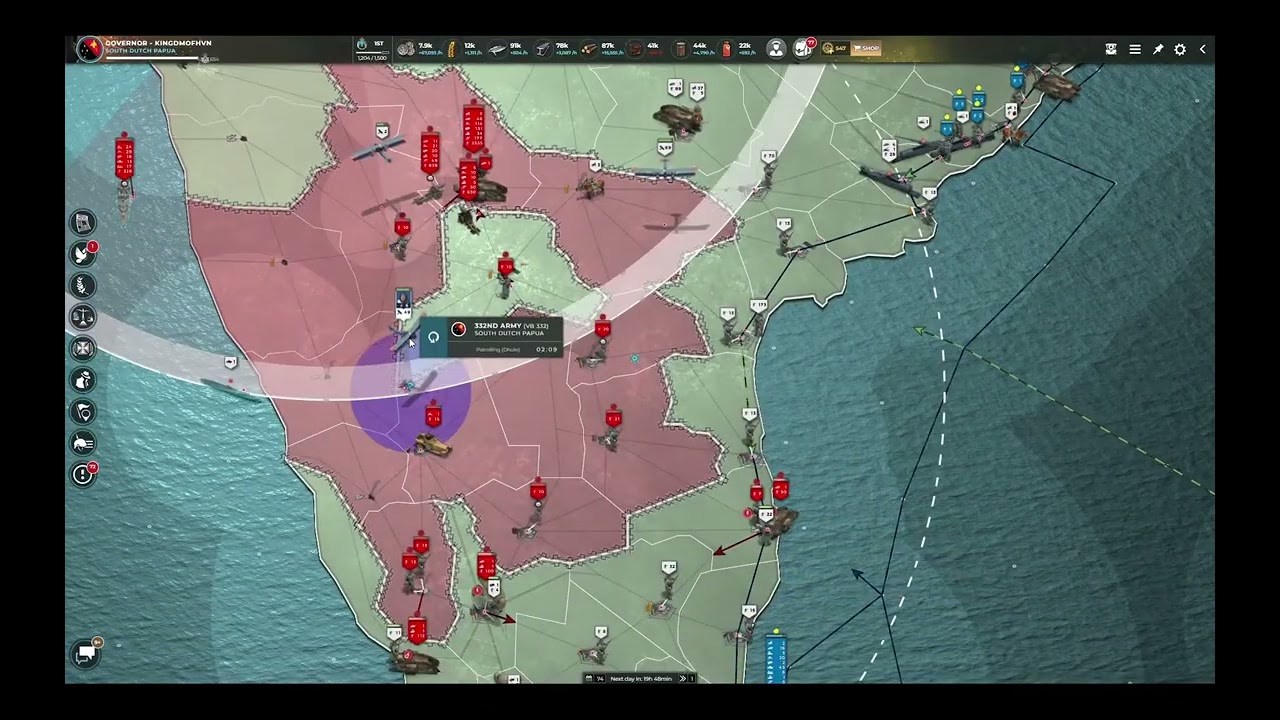This screenshot has height=720, width=1280.
Task: Collapse the top bar with left chevron
Action: (x=1203, y=49)
